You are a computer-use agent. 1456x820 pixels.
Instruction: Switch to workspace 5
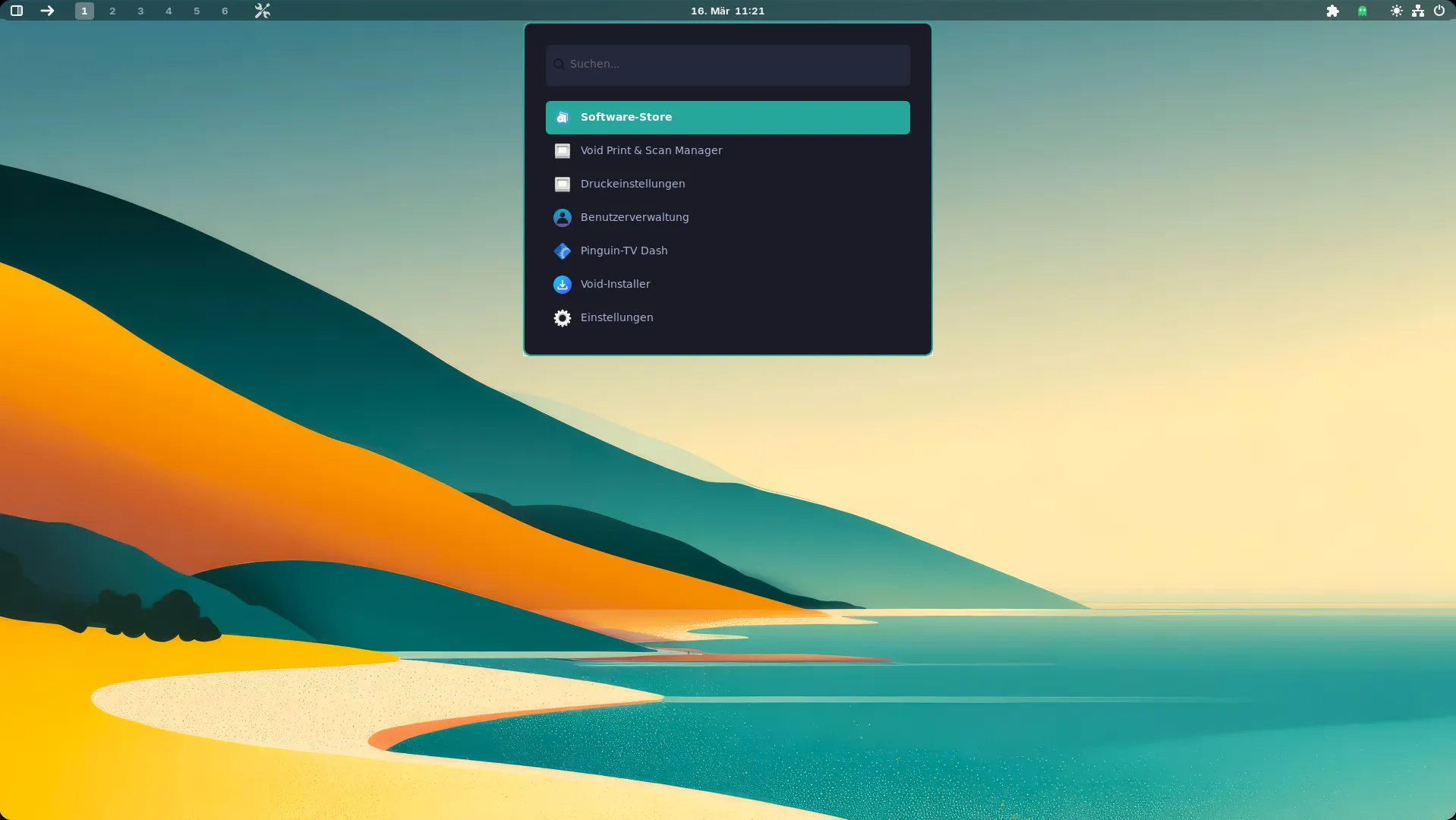coord(197,11)
